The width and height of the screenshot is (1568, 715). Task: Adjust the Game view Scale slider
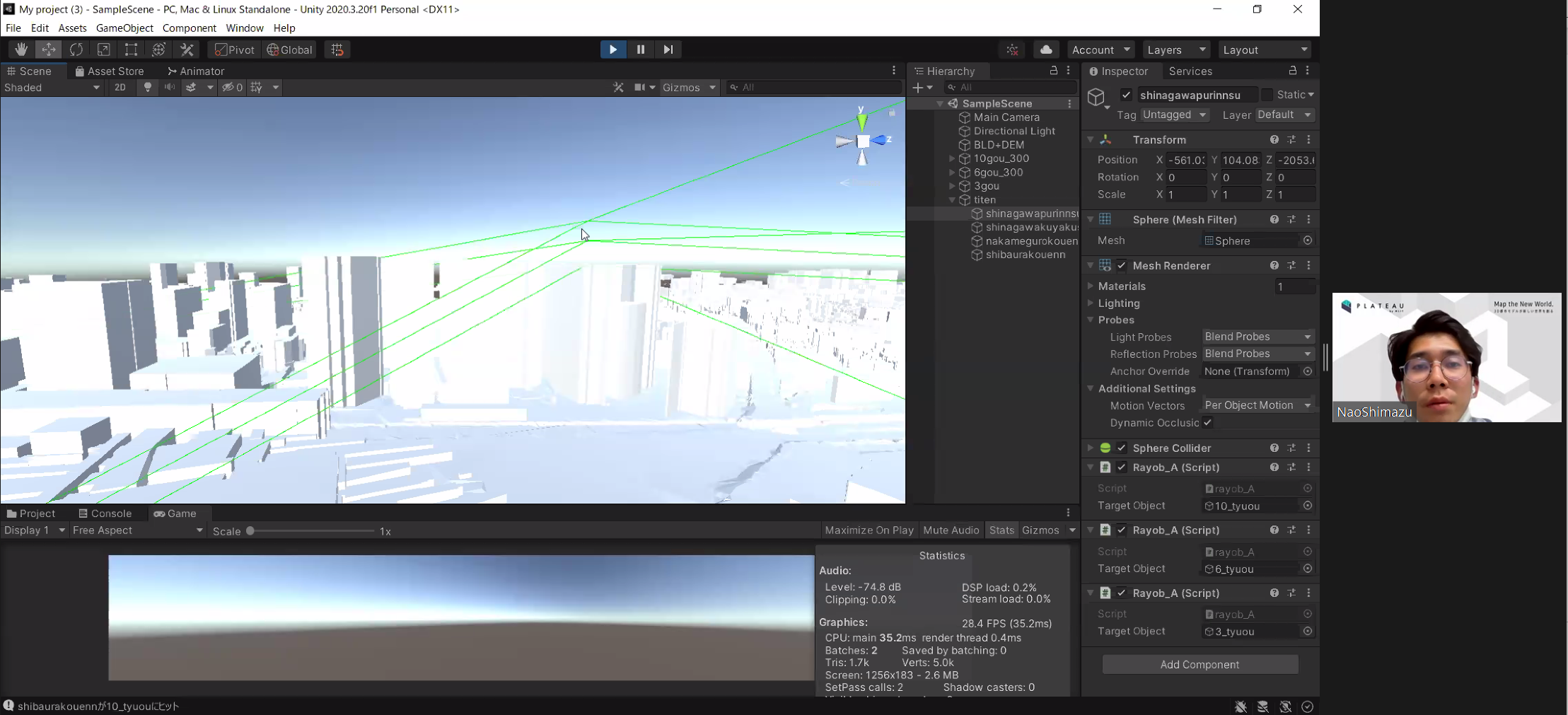[x=250, y=530]
